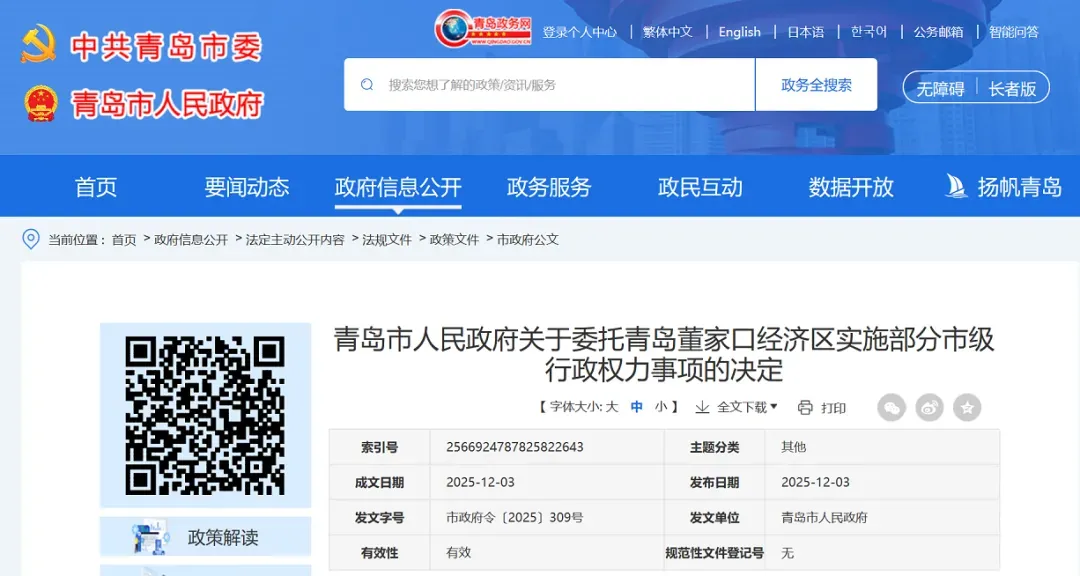The image size is (1080, 576).
Task: Click the 青岛市人民政府 header title
Action: (x=167, y=105)
